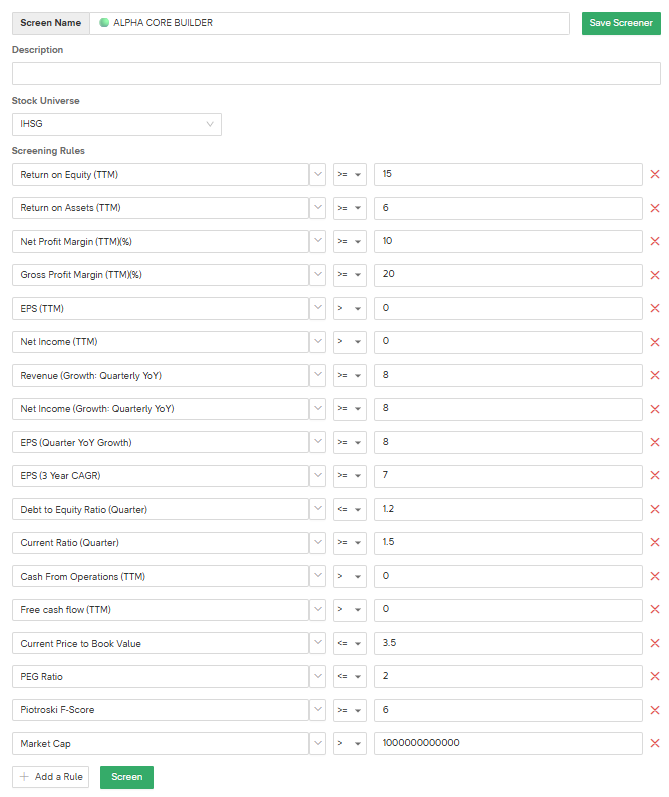Screen dimensions: 669x797
Task: Edit the value field for EPS (3 Year CAGR)
Action: click(508, 476)
